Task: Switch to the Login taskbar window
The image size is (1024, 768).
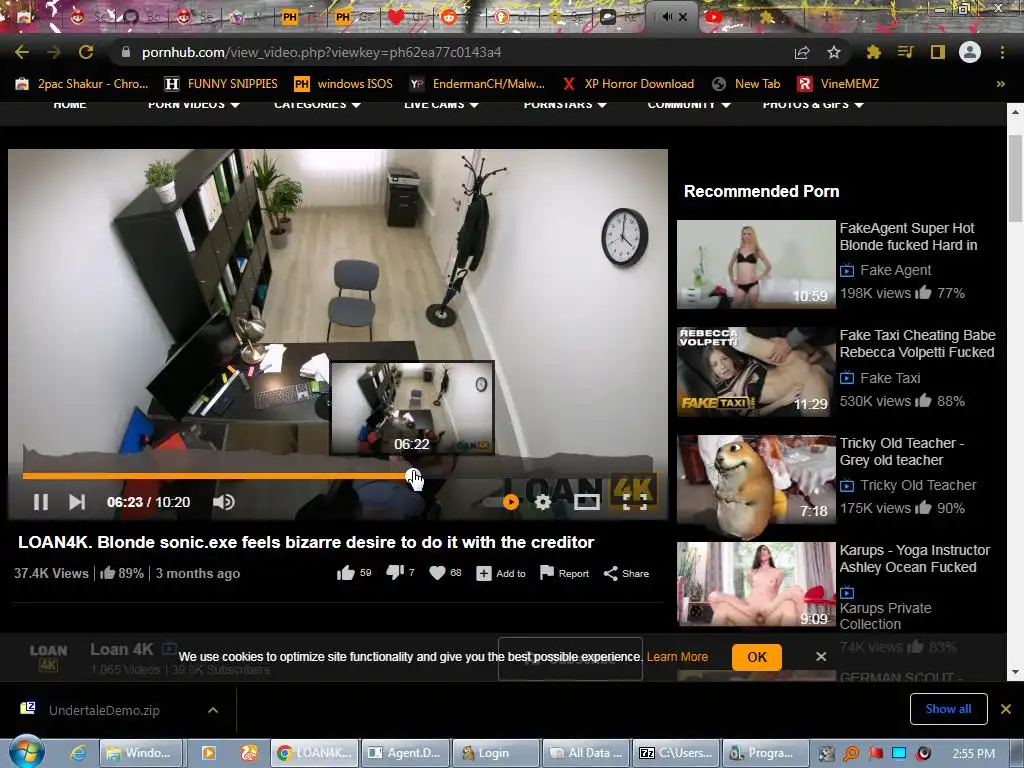Action: (495, 753)
